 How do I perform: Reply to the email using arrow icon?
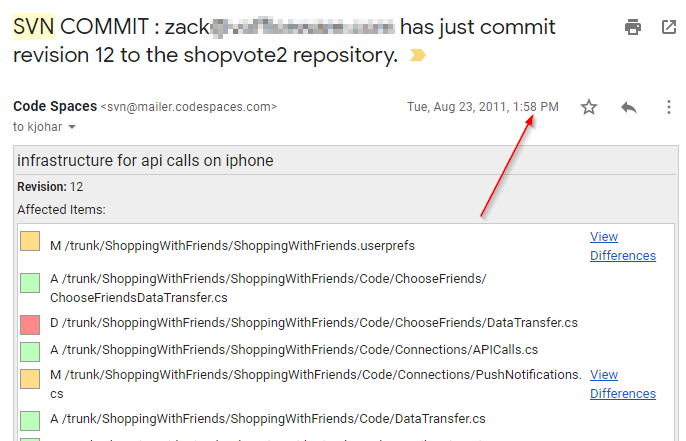629,107
